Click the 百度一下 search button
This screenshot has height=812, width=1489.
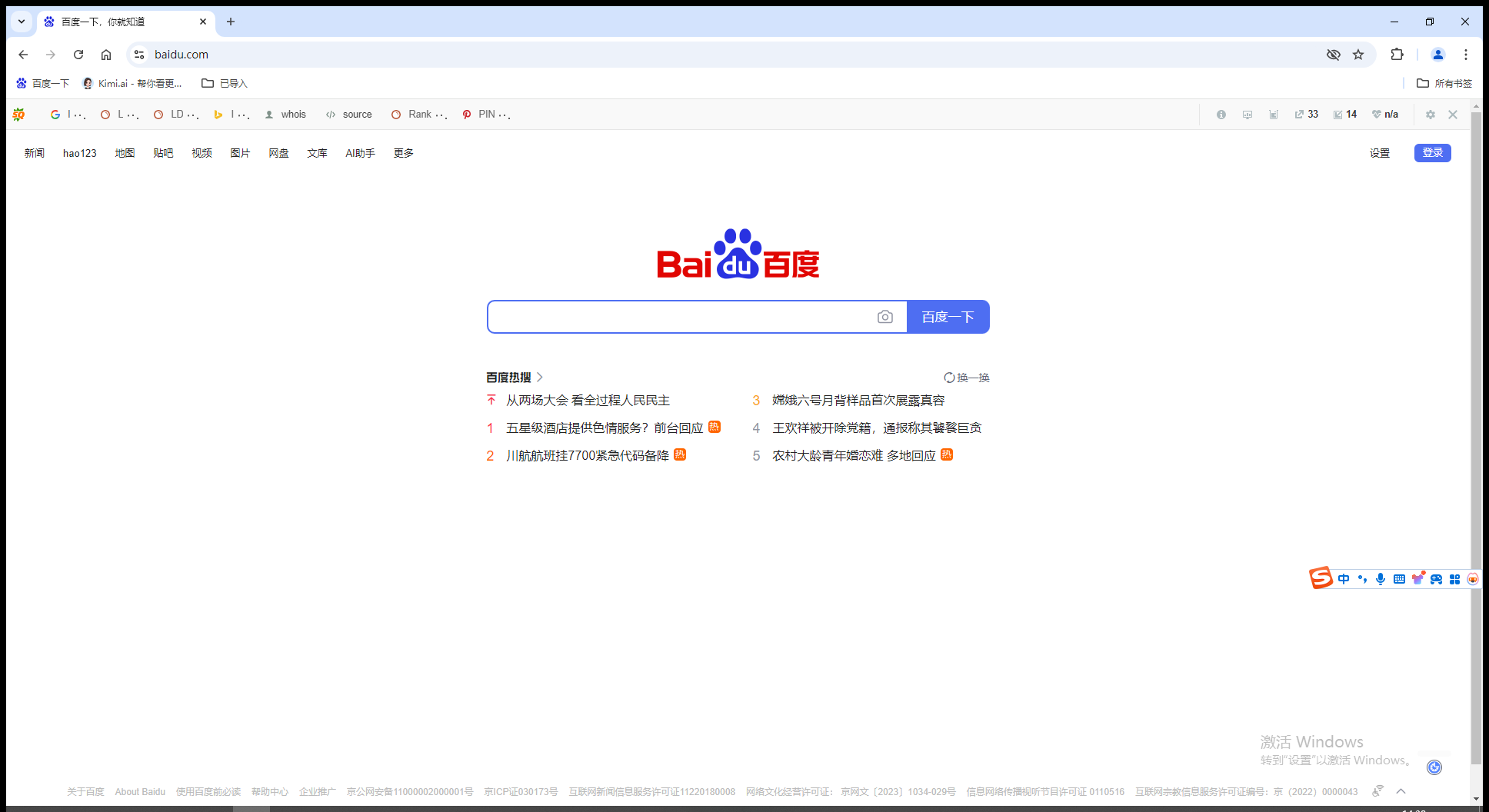point(948,317)
